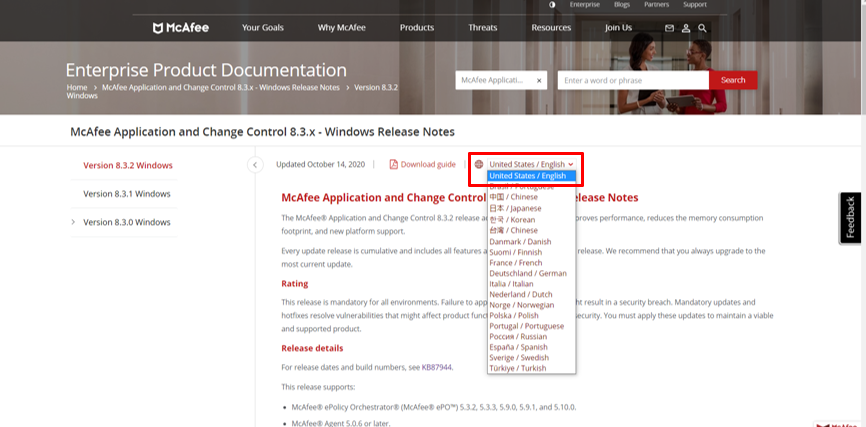Open the Join Us menu

click(x=619, y=28)
